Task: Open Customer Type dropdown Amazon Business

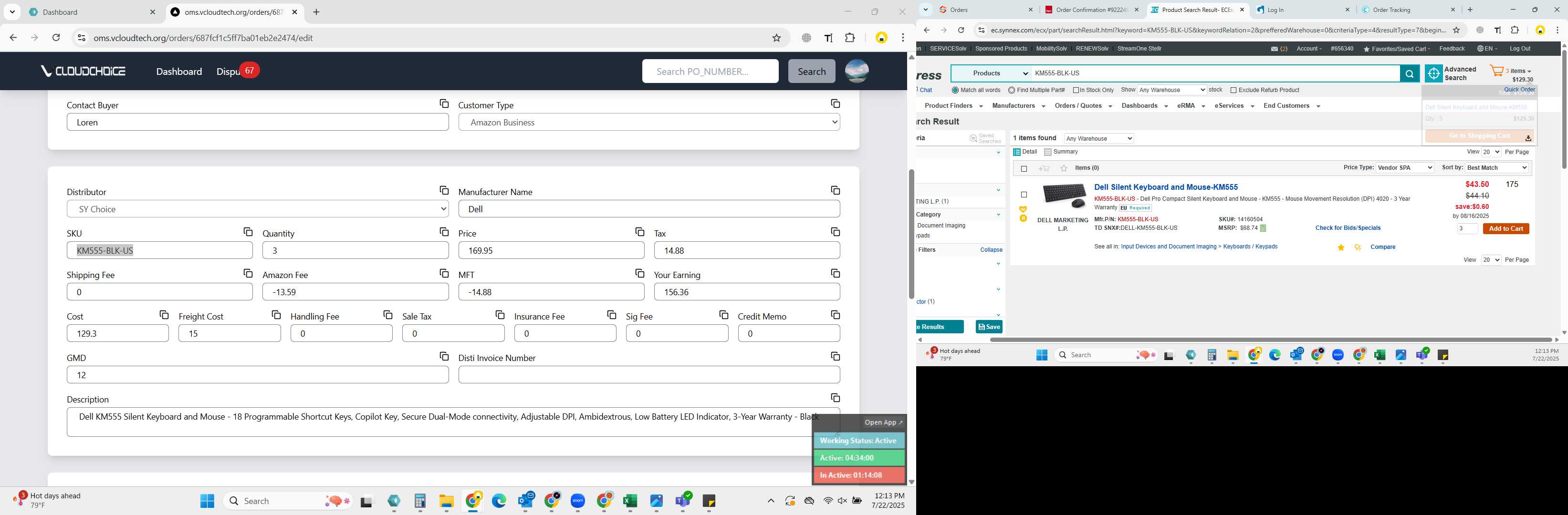Action: pyautogui.click(x=649, y=122)
